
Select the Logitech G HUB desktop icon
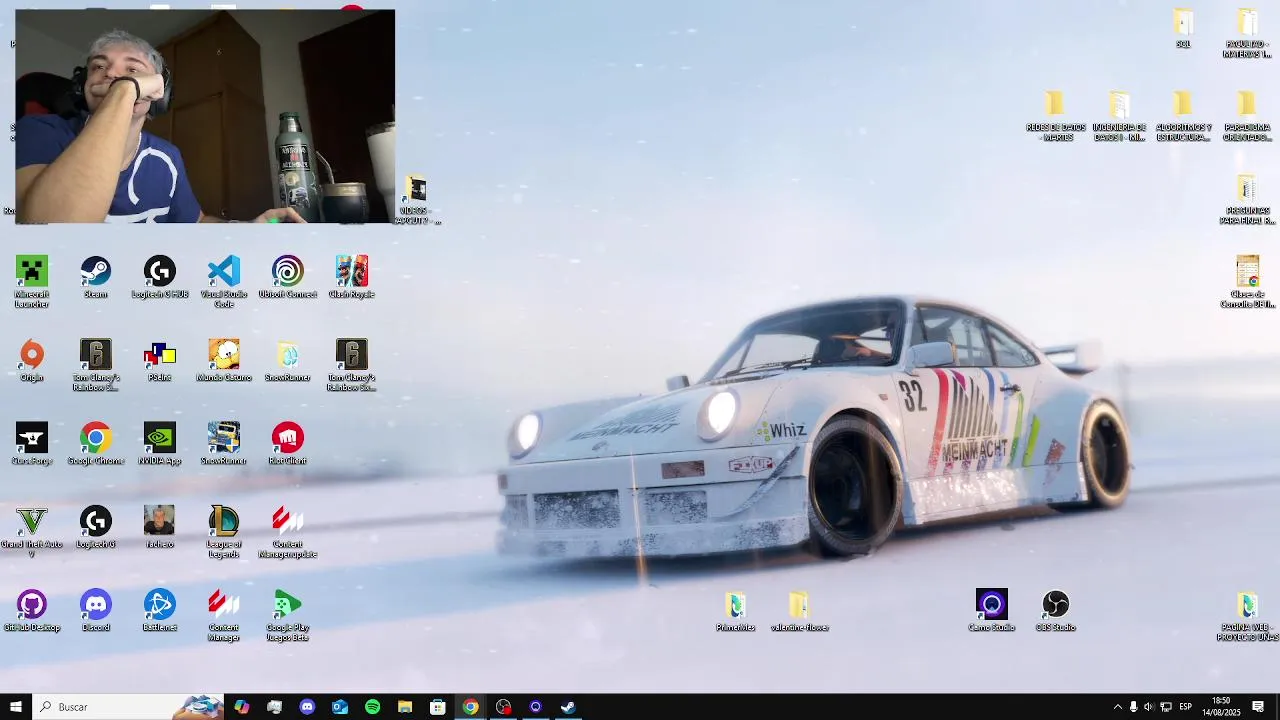pos(160,277)
